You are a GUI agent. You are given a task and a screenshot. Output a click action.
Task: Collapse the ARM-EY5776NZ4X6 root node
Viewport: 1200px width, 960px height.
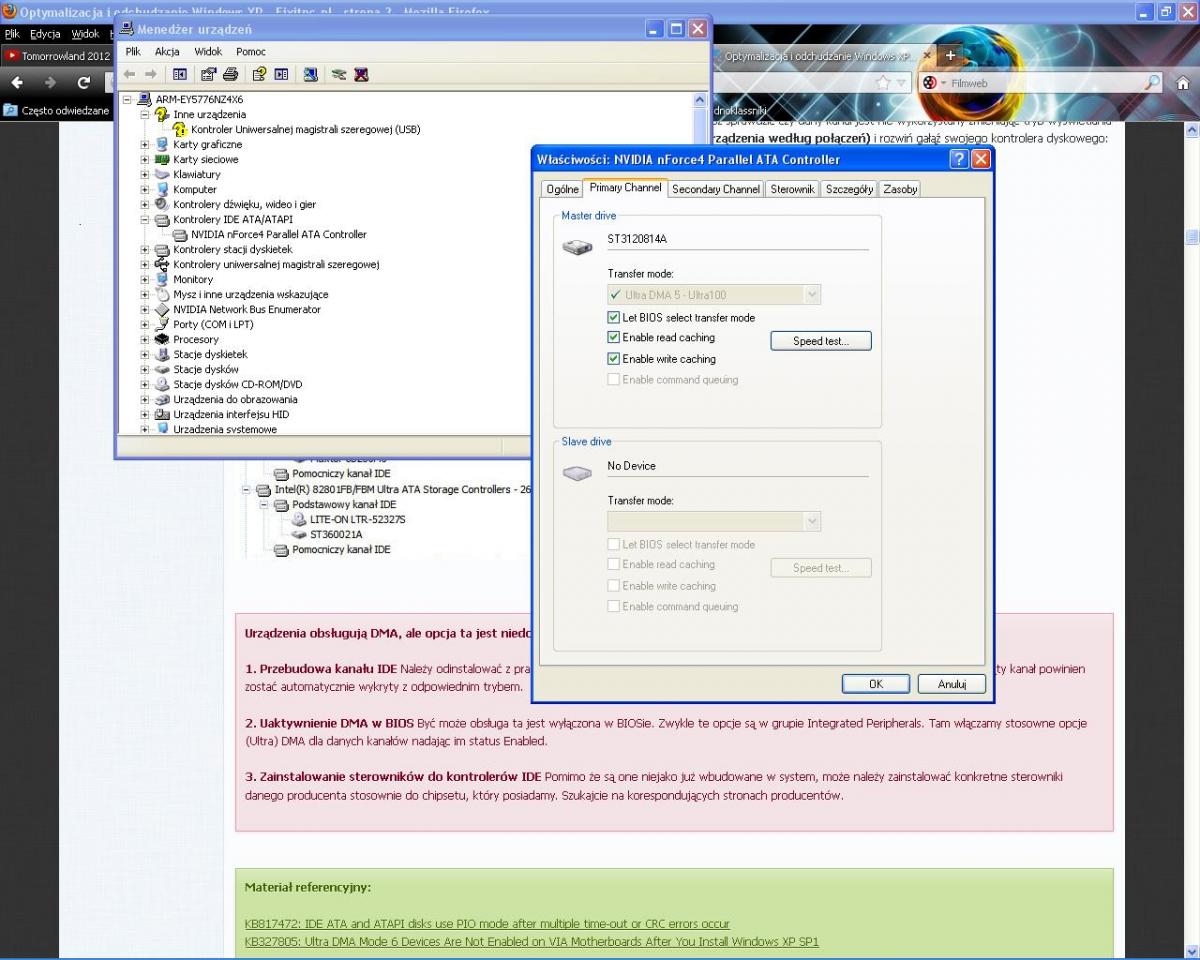127,100
